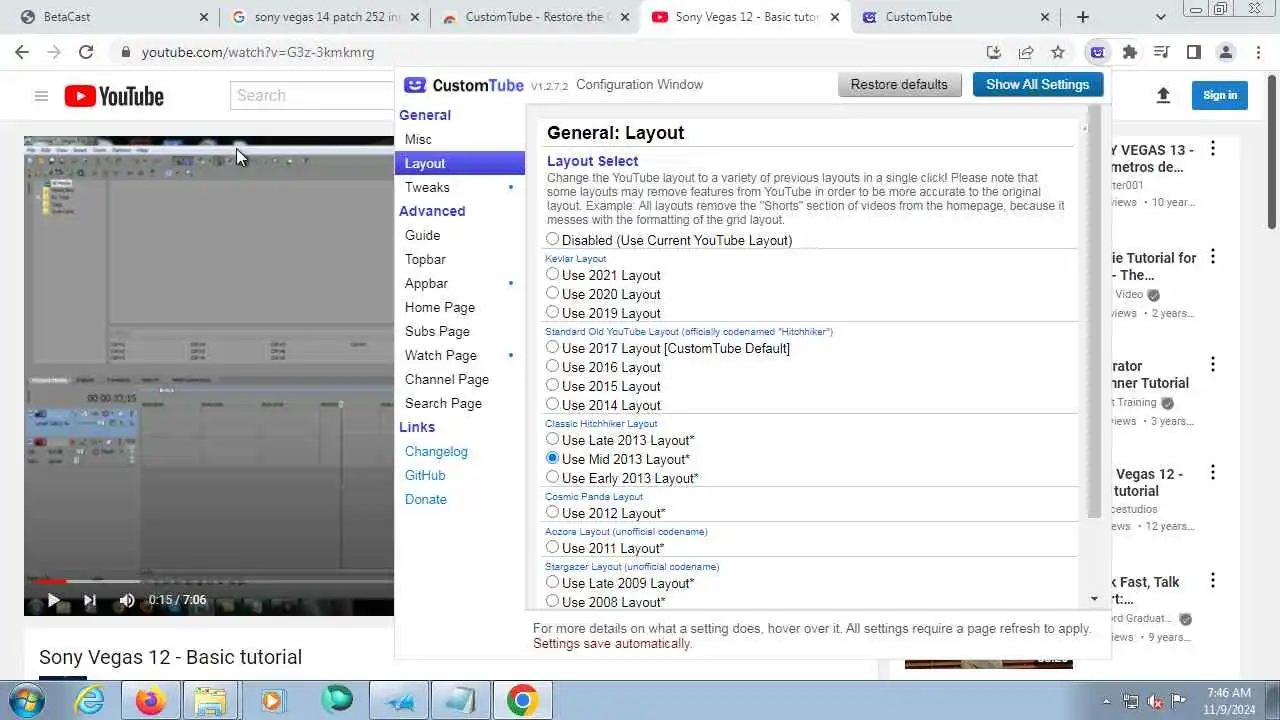Open a new browser tab
The image size is (1280, 720).
click(x=1083, y=17)
